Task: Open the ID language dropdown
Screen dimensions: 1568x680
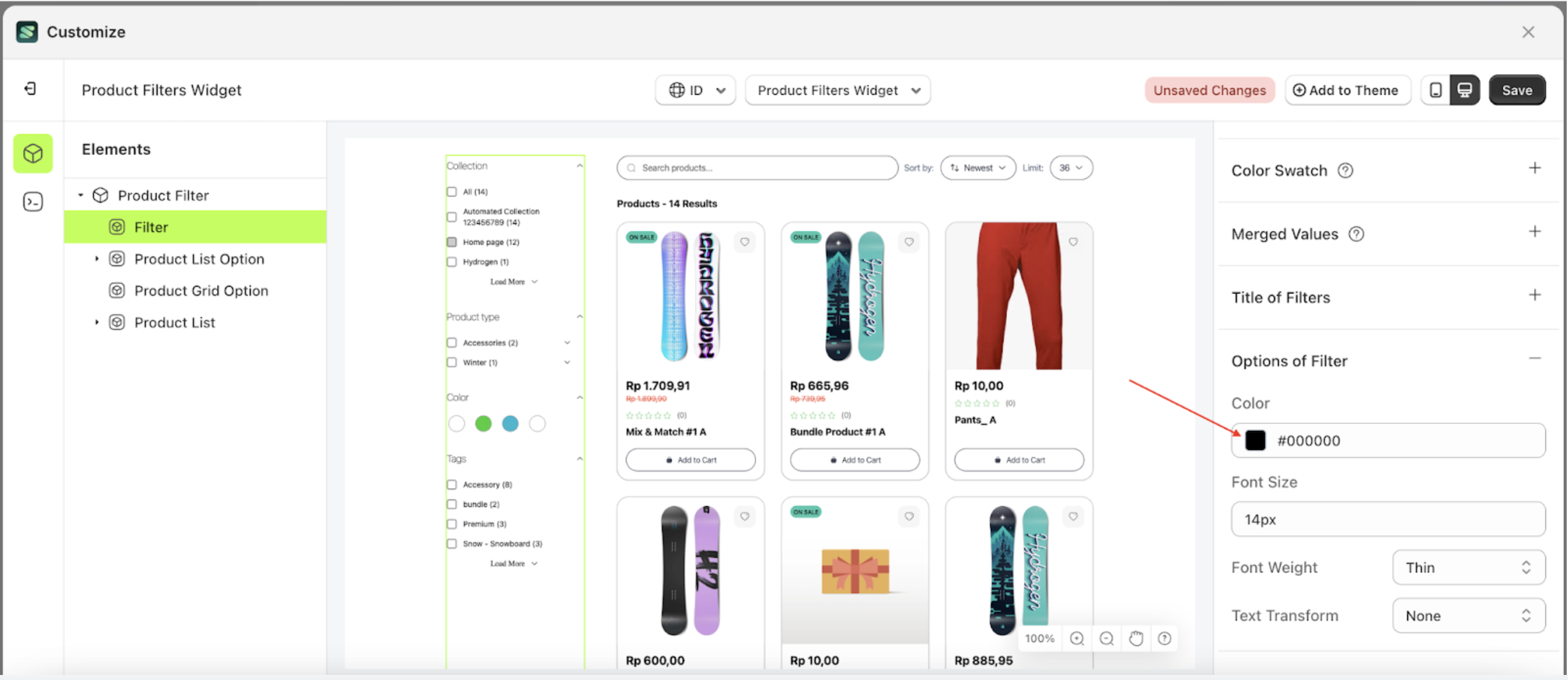Action: 695,90
